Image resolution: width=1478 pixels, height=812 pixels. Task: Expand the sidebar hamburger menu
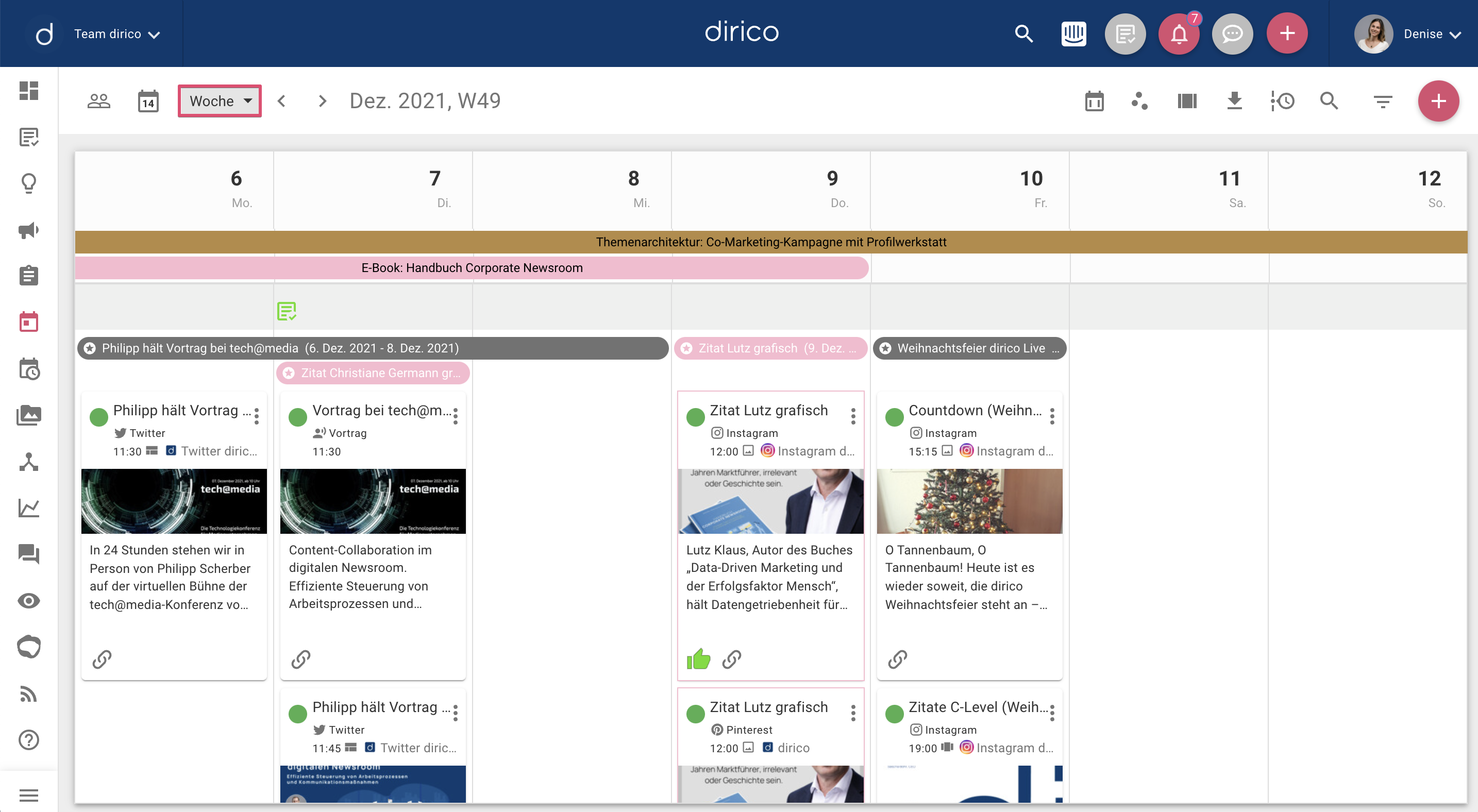29,796
